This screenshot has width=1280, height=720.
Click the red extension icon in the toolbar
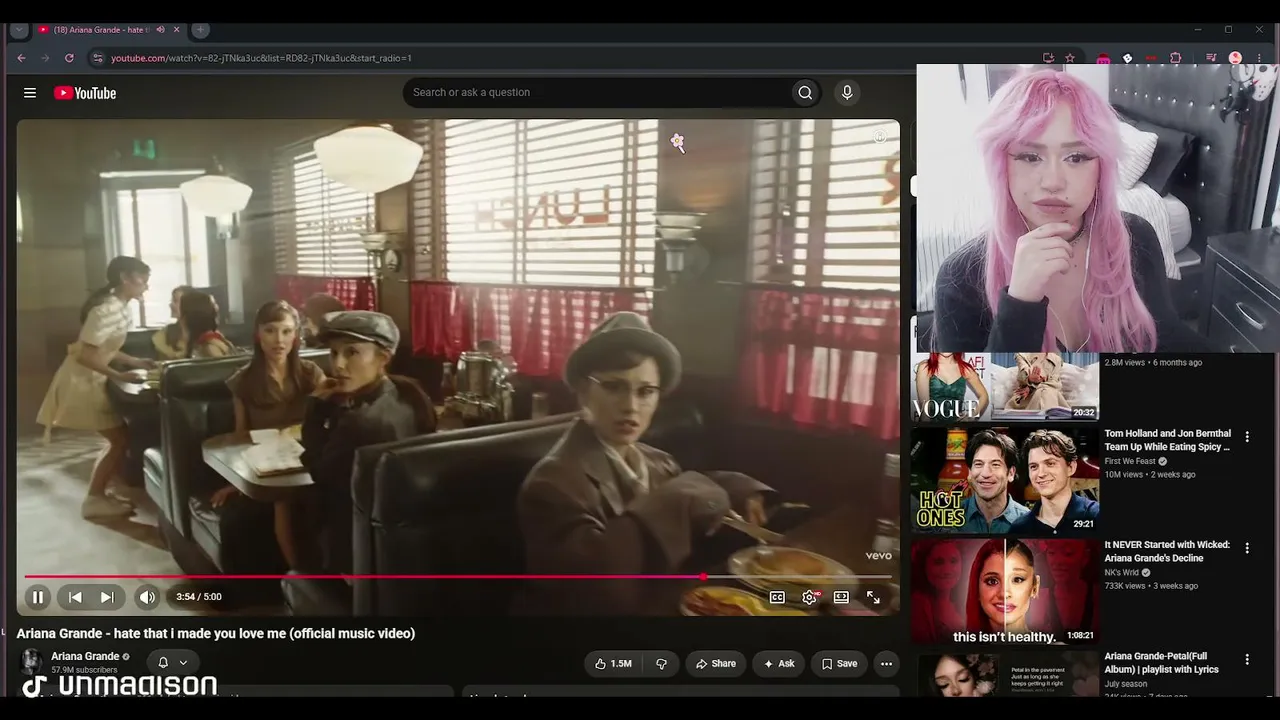1151,58
